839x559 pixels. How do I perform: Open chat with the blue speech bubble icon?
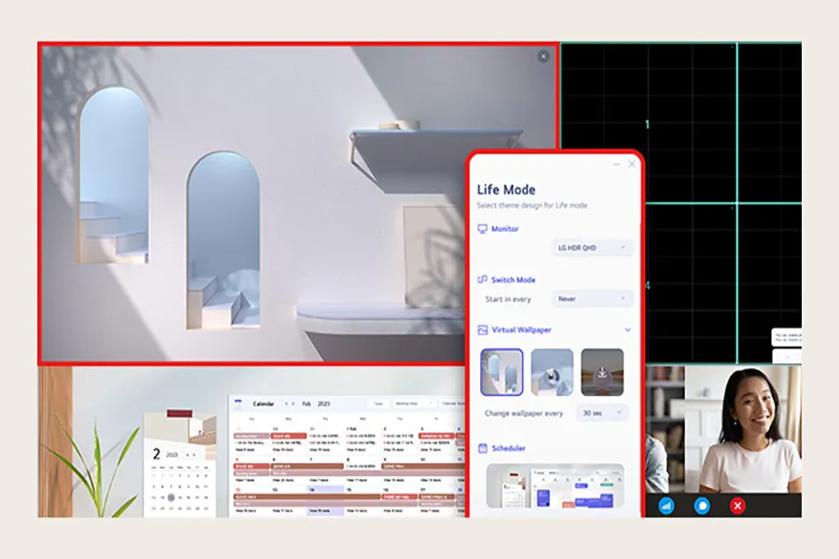point(702,506)
